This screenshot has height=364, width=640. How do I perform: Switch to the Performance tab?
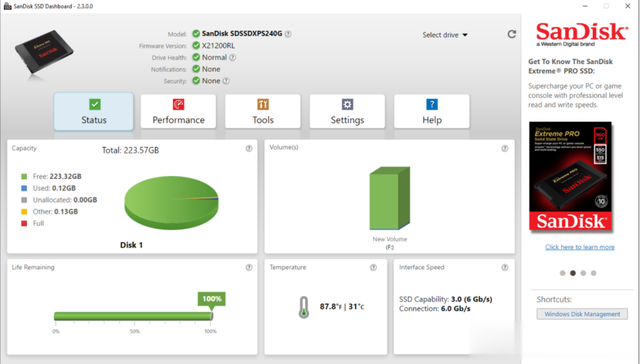178,111
